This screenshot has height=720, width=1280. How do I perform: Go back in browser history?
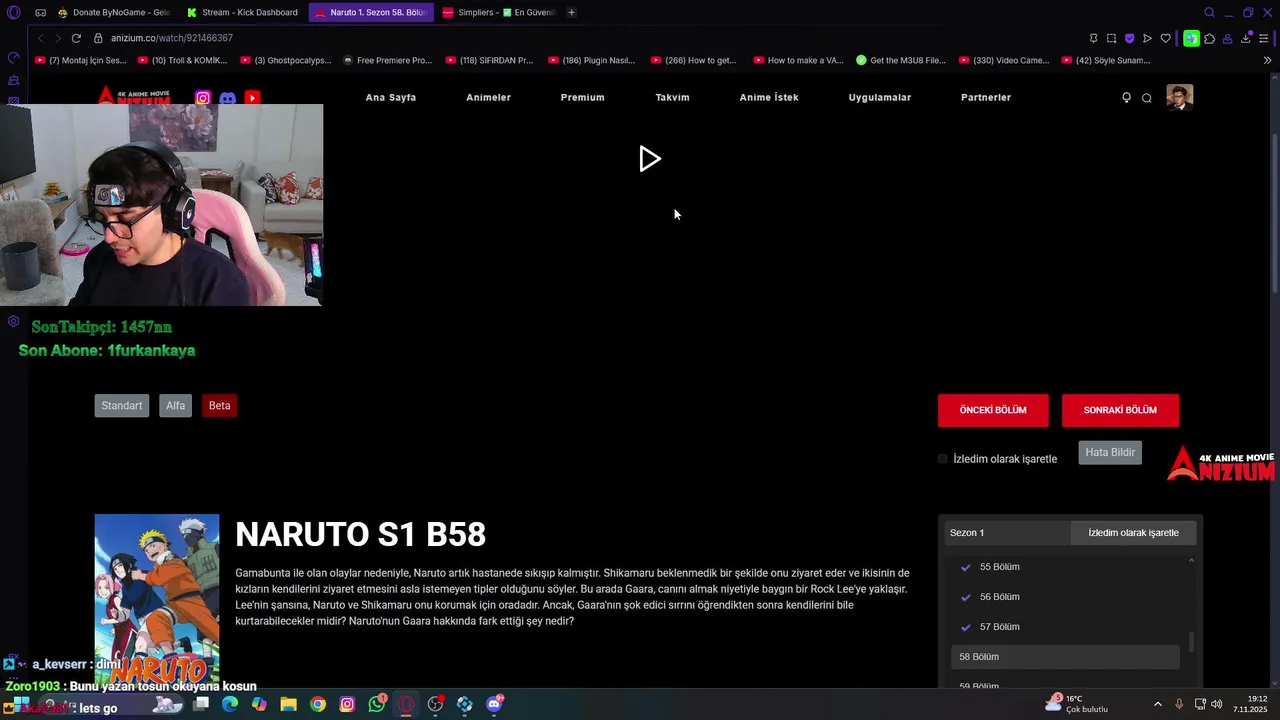click(x=41, y=38)
